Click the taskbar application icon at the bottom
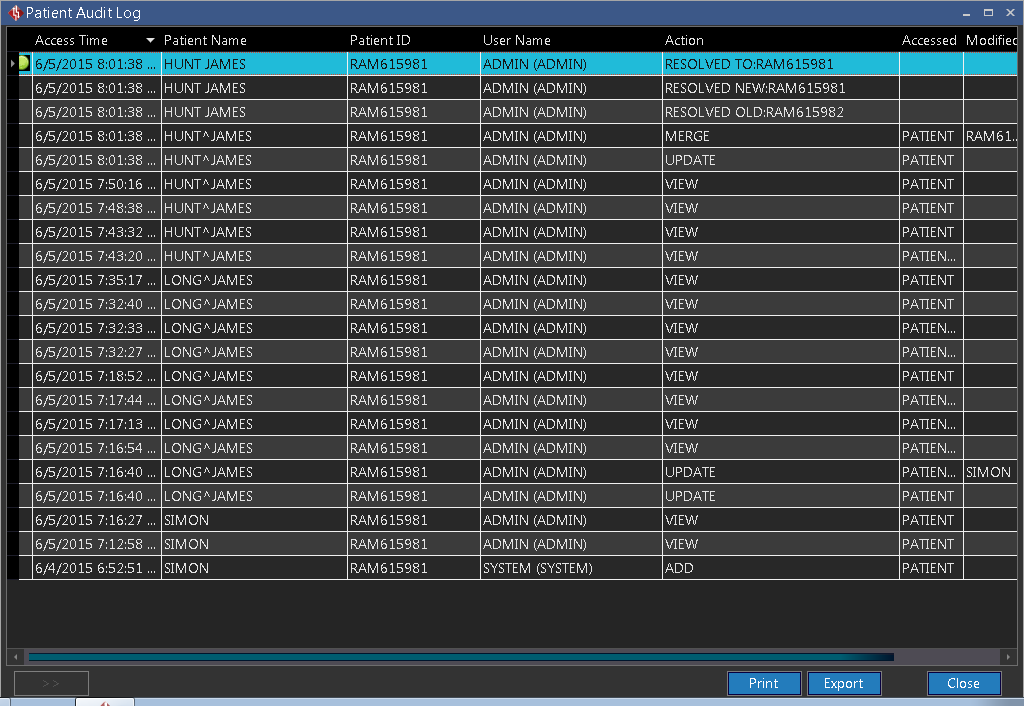 point(105,702)
